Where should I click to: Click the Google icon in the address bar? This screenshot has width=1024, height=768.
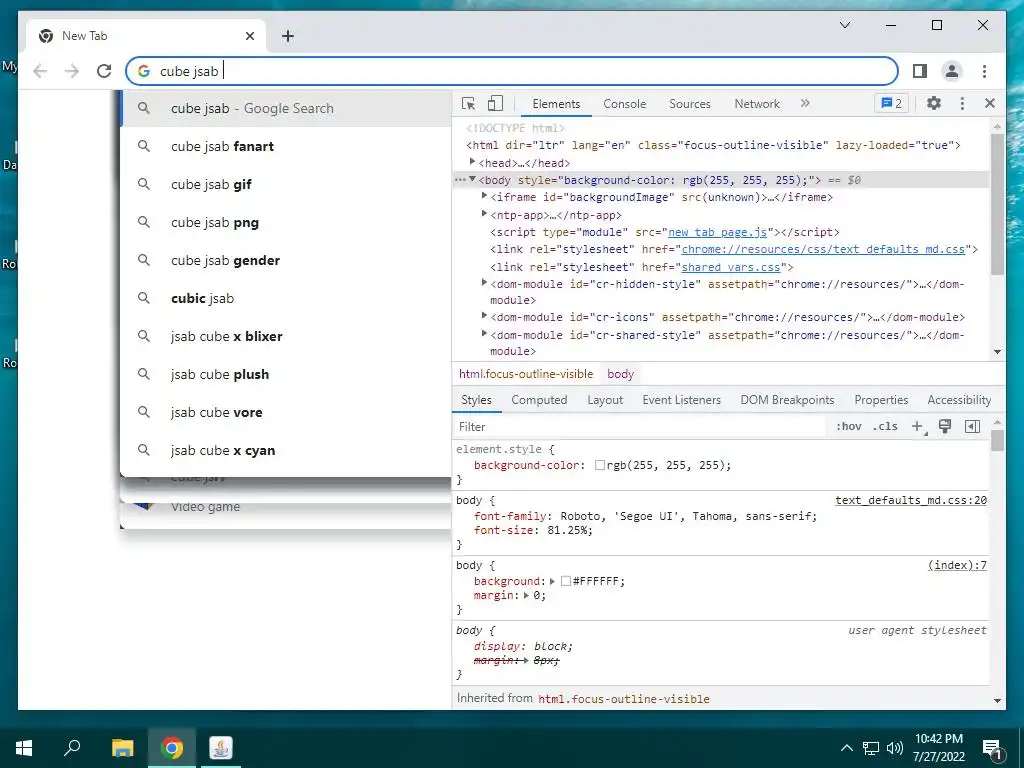point(144,71)
